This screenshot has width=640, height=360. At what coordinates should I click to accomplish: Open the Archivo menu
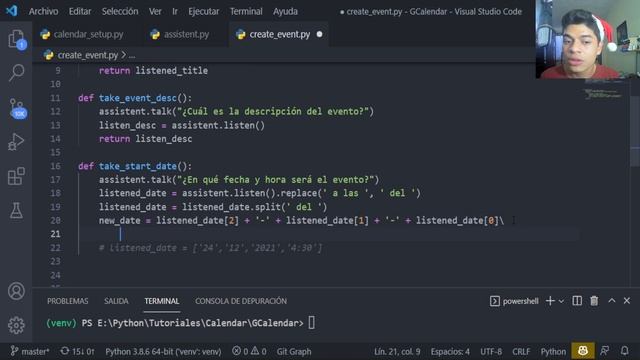[43, 11]
